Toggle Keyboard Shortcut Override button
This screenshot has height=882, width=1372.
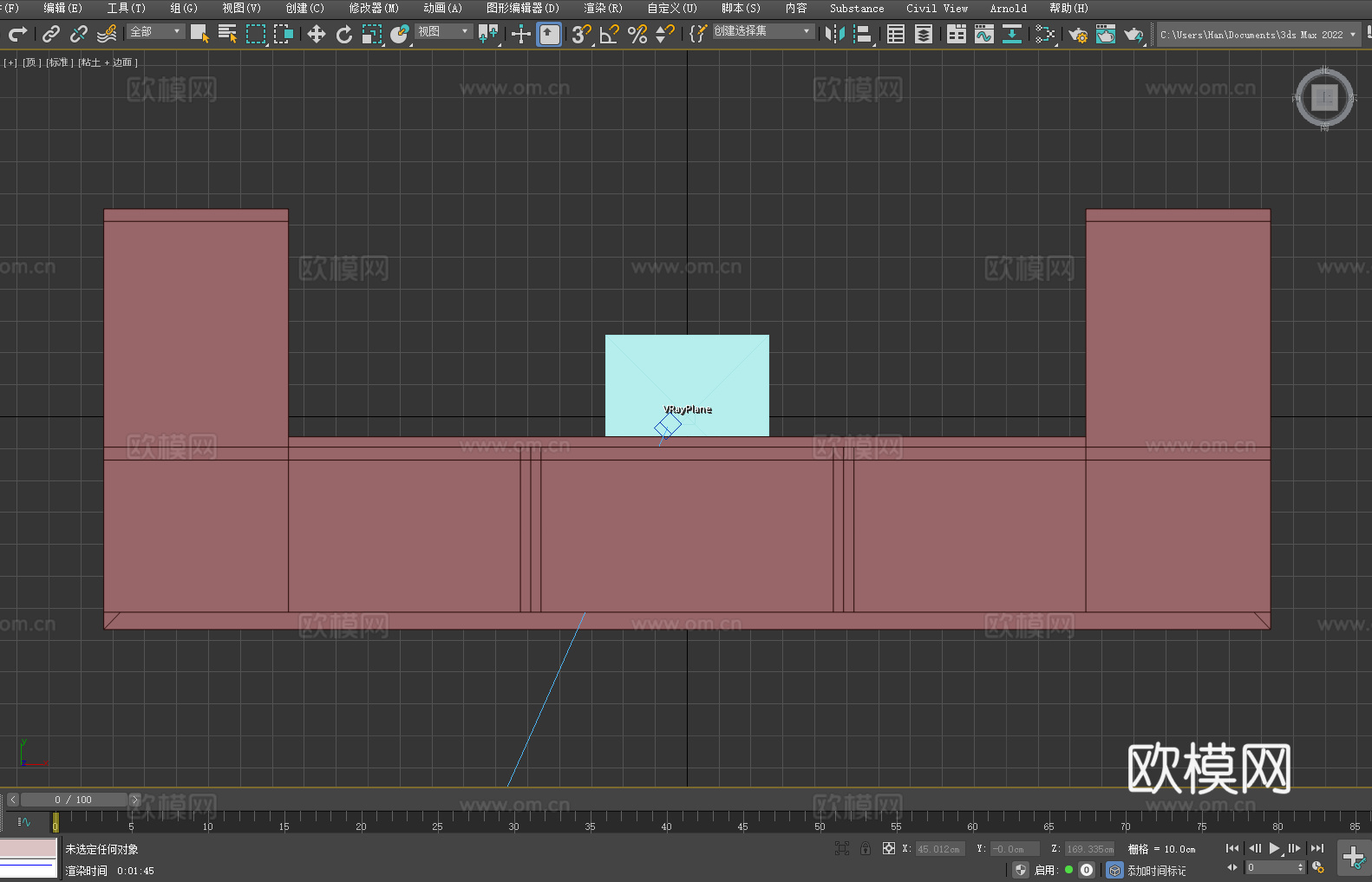(549, 34)
